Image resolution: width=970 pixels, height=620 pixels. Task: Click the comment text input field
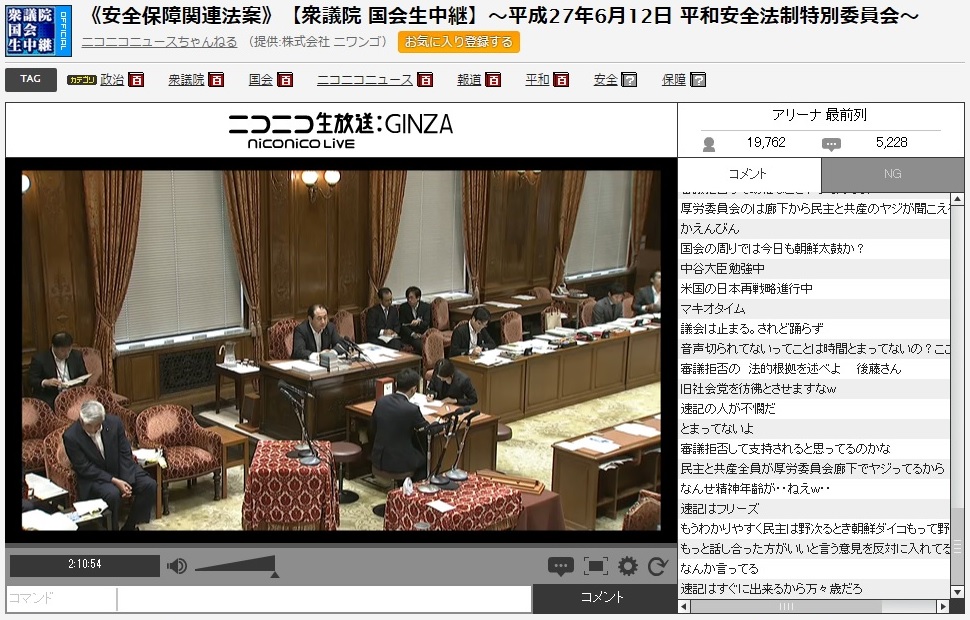coord(324,598)
